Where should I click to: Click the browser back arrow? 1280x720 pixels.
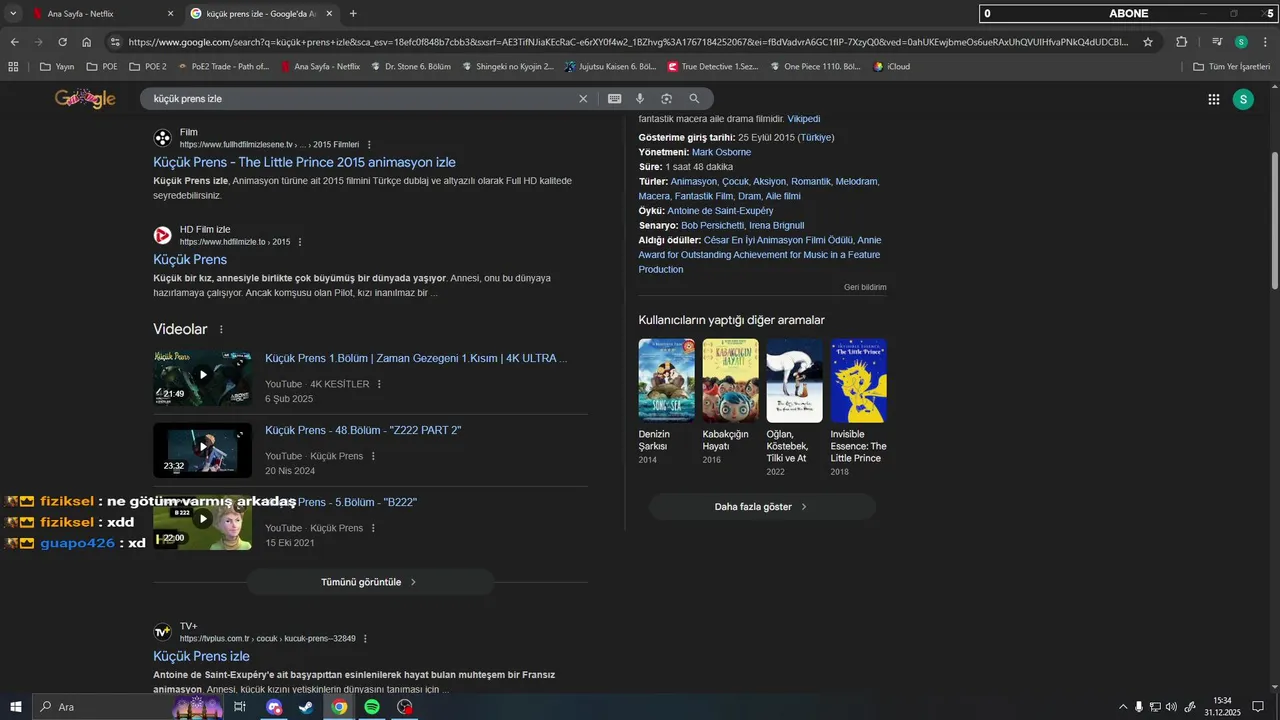(14, 42)
